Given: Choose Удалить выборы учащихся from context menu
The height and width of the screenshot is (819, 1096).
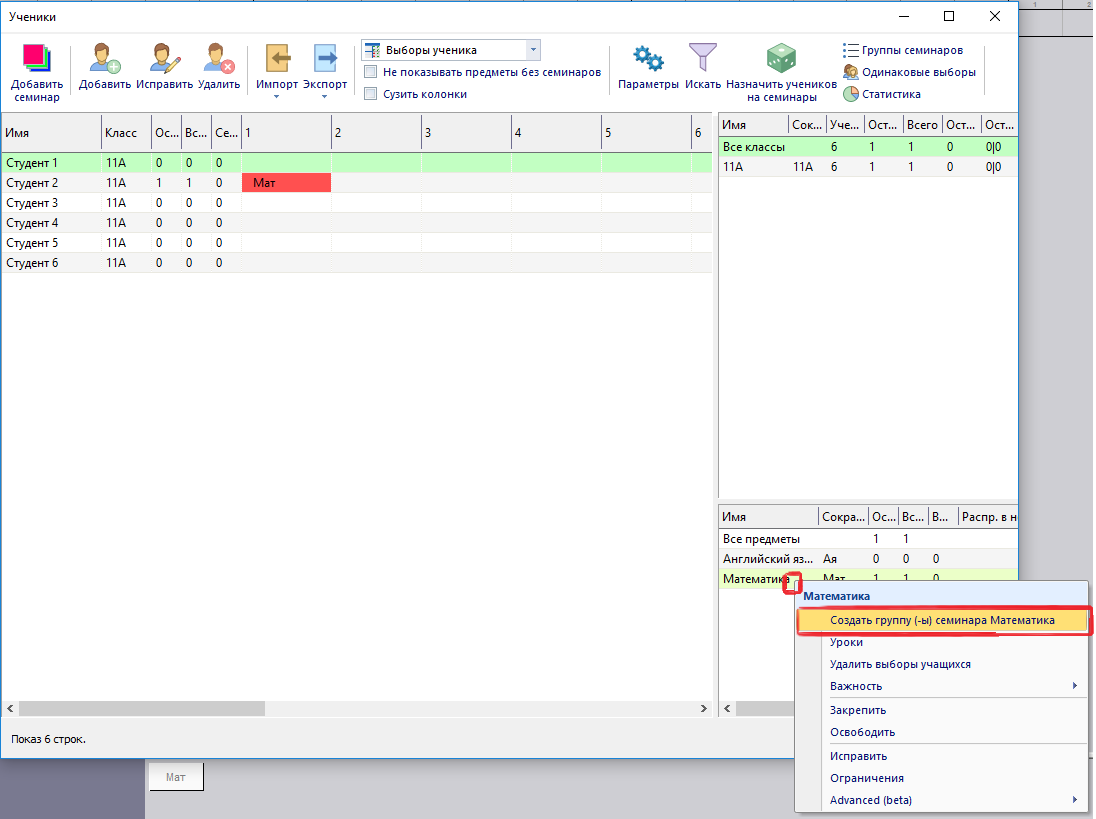Looking at the screenshot, I should [900, 664].
